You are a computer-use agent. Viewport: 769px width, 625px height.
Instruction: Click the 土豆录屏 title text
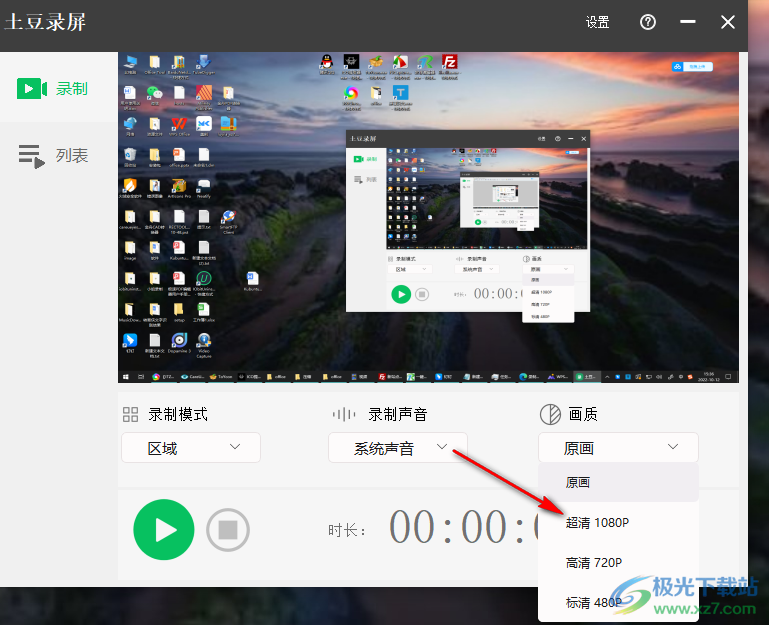click(x=46, y=22)
